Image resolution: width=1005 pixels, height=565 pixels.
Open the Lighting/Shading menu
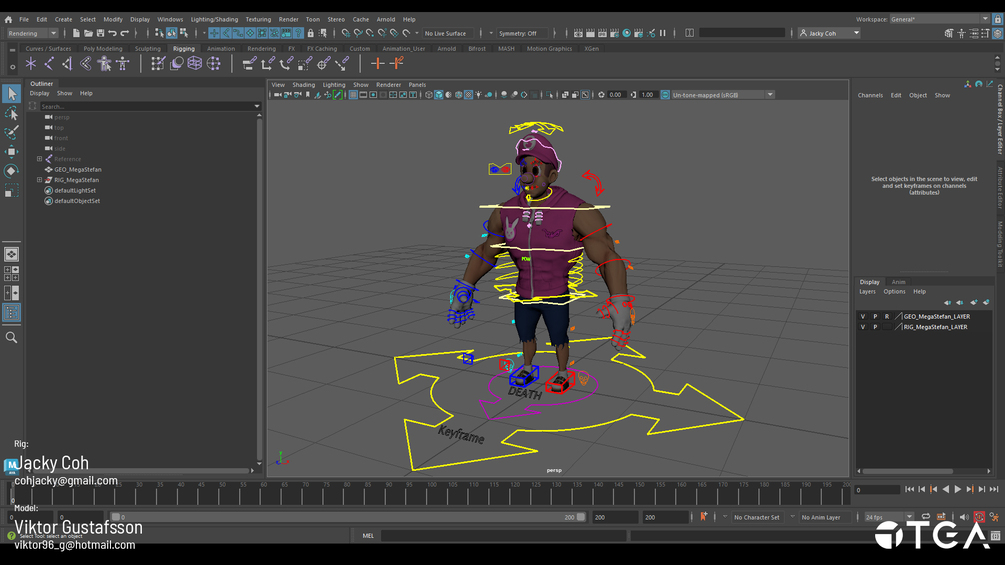[x=214, y=19]
